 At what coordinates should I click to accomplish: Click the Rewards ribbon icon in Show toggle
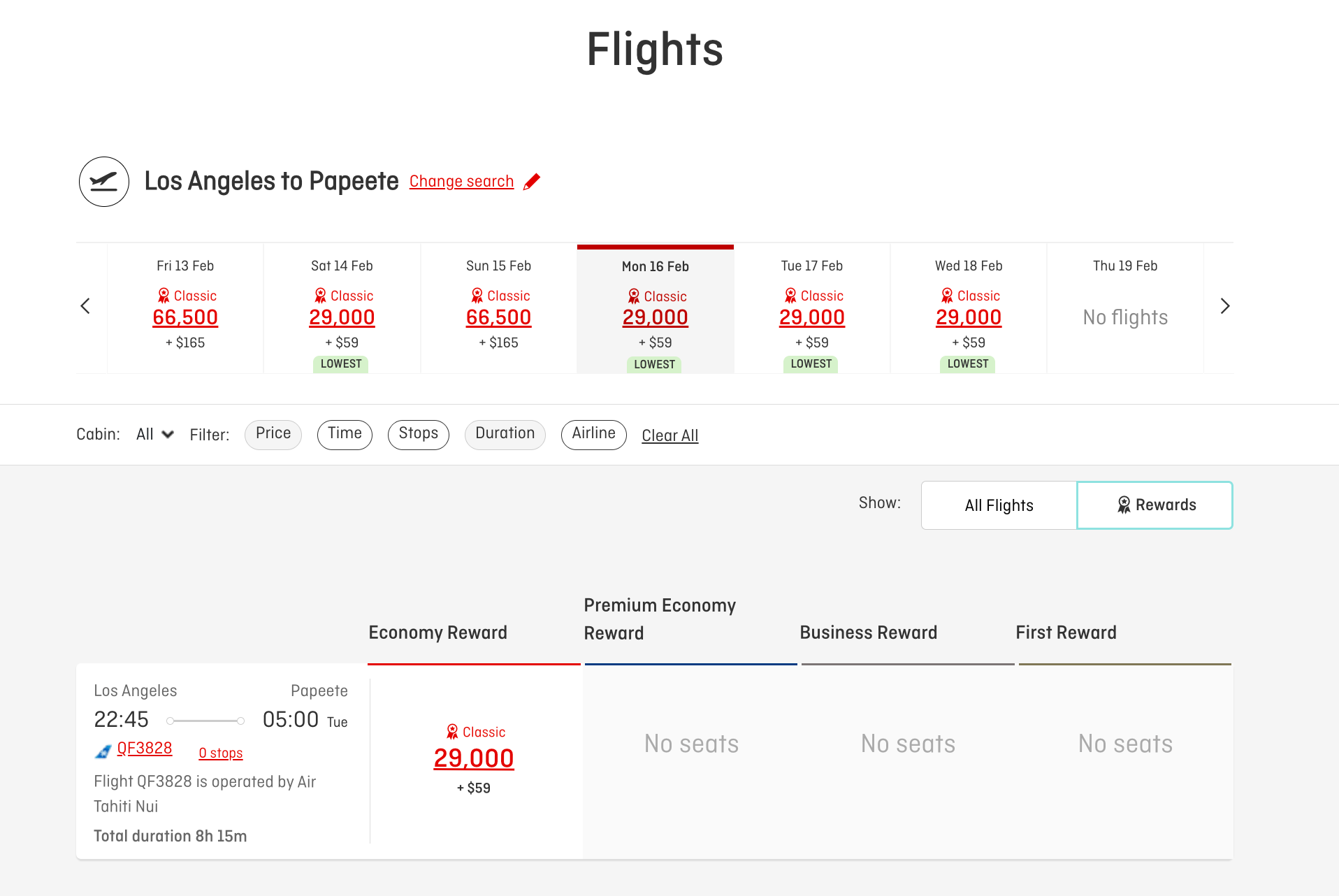[1124, 505]
